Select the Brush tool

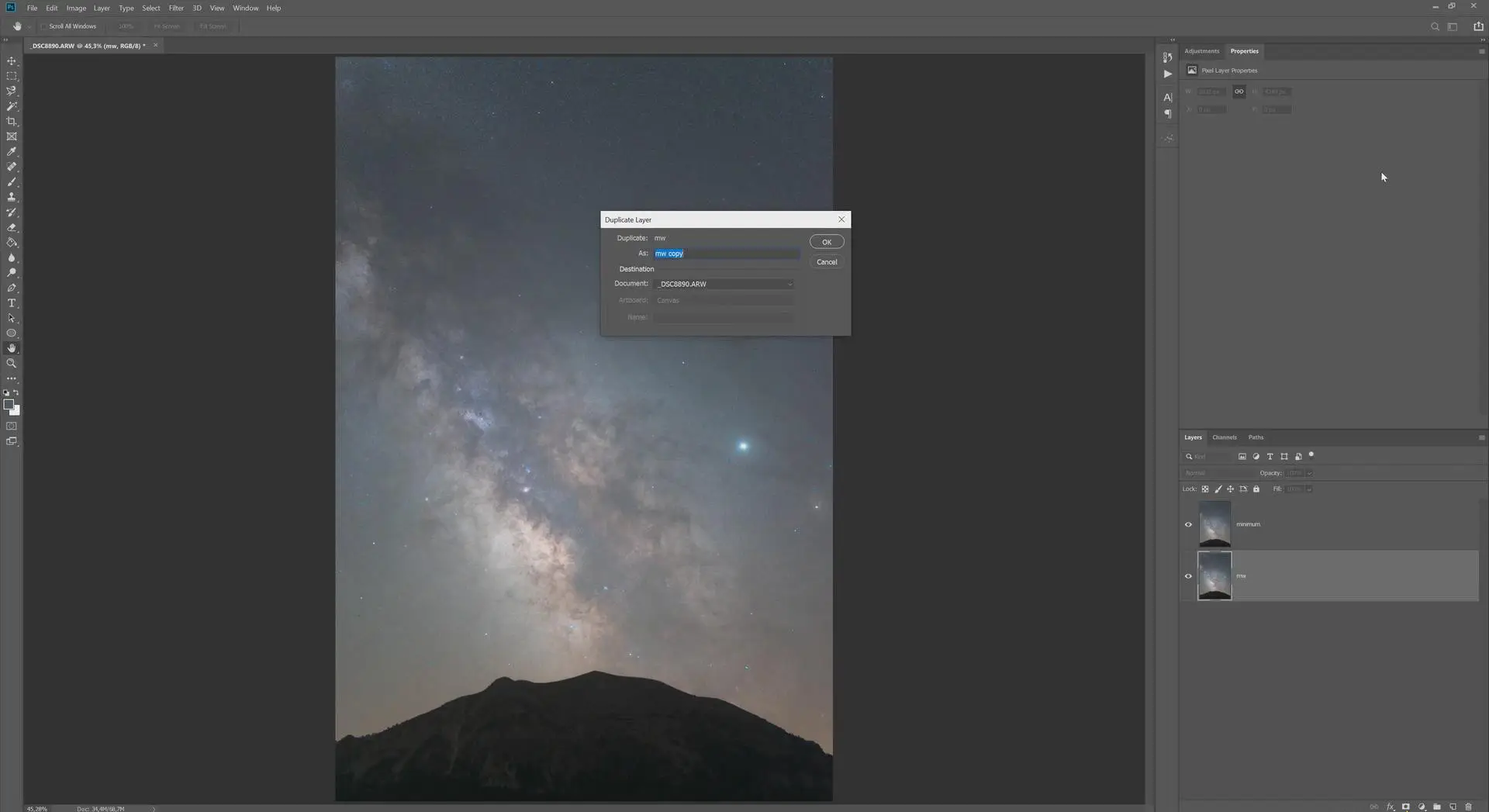12,181
